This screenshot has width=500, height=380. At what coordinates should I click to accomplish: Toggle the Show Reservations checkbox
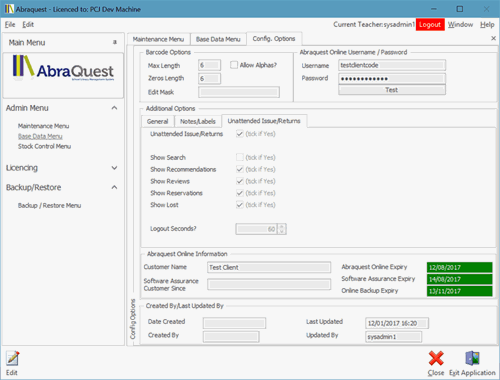[x=240, y=193]
